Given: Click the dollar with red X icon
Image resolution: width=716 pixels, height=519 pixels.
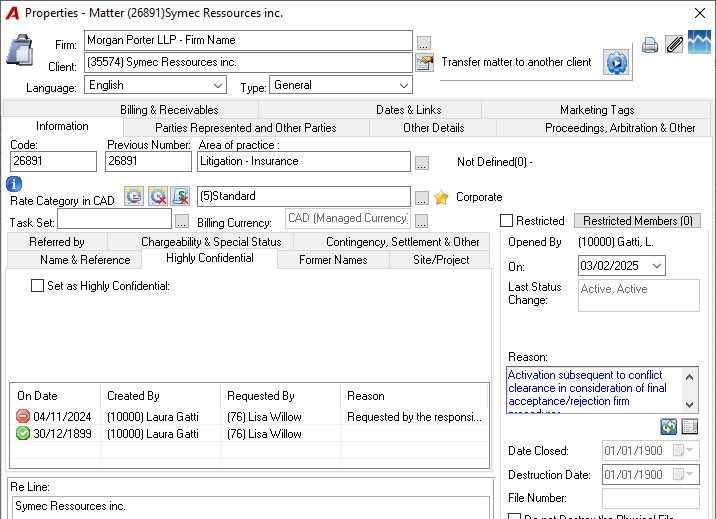Looking at the screenshot, I should [x=181, y=196].
